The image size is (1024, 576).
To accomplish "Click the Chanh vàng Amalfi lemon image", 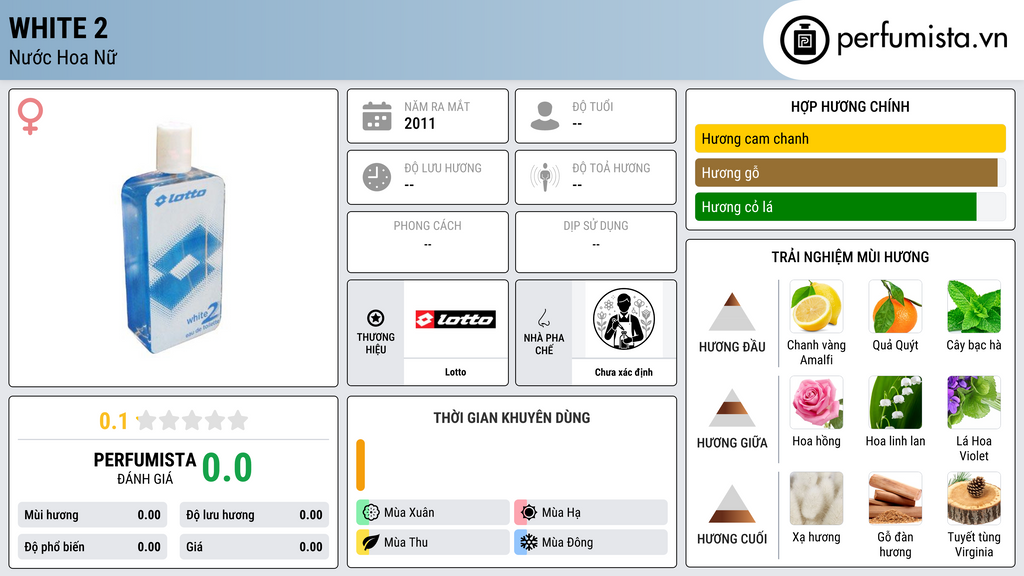I will tap(816, 307).
